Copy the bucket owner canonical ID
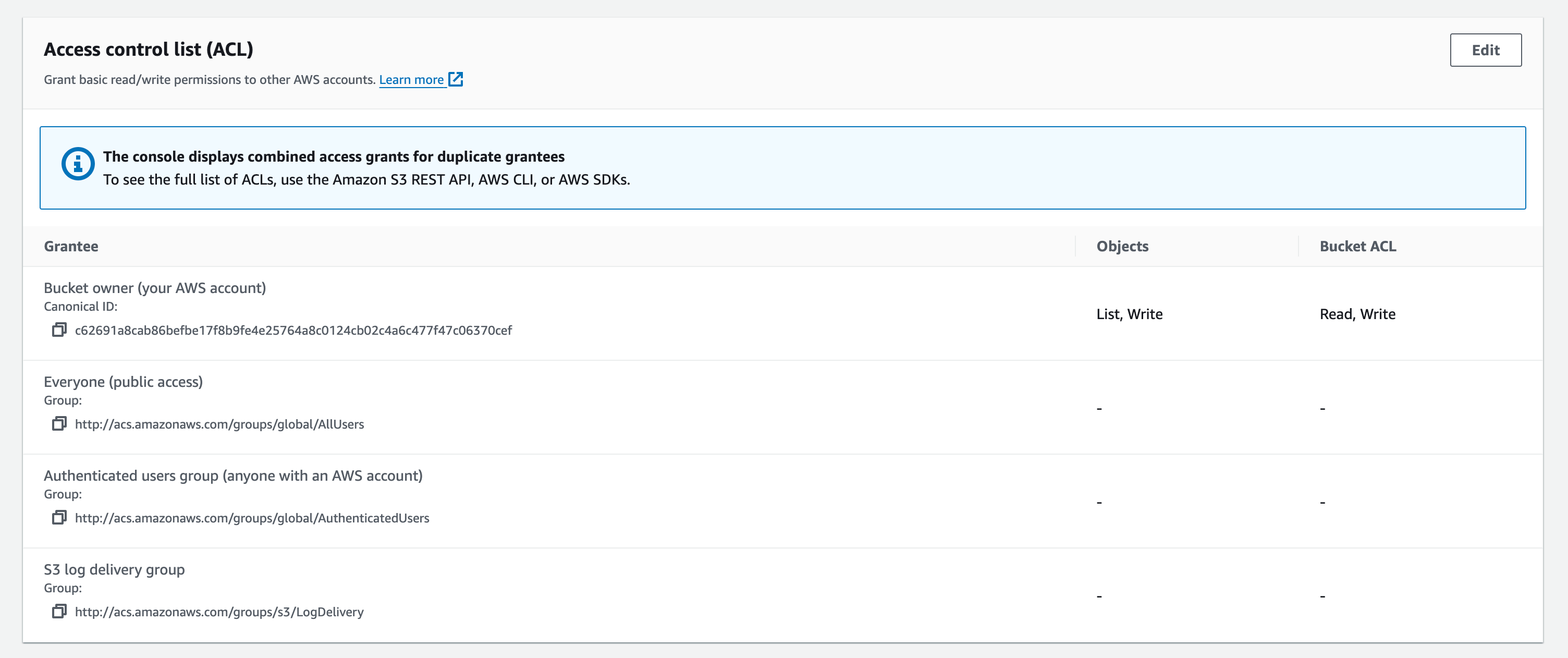The height and width of the screenshot is (658, 1568). point(59,330)
